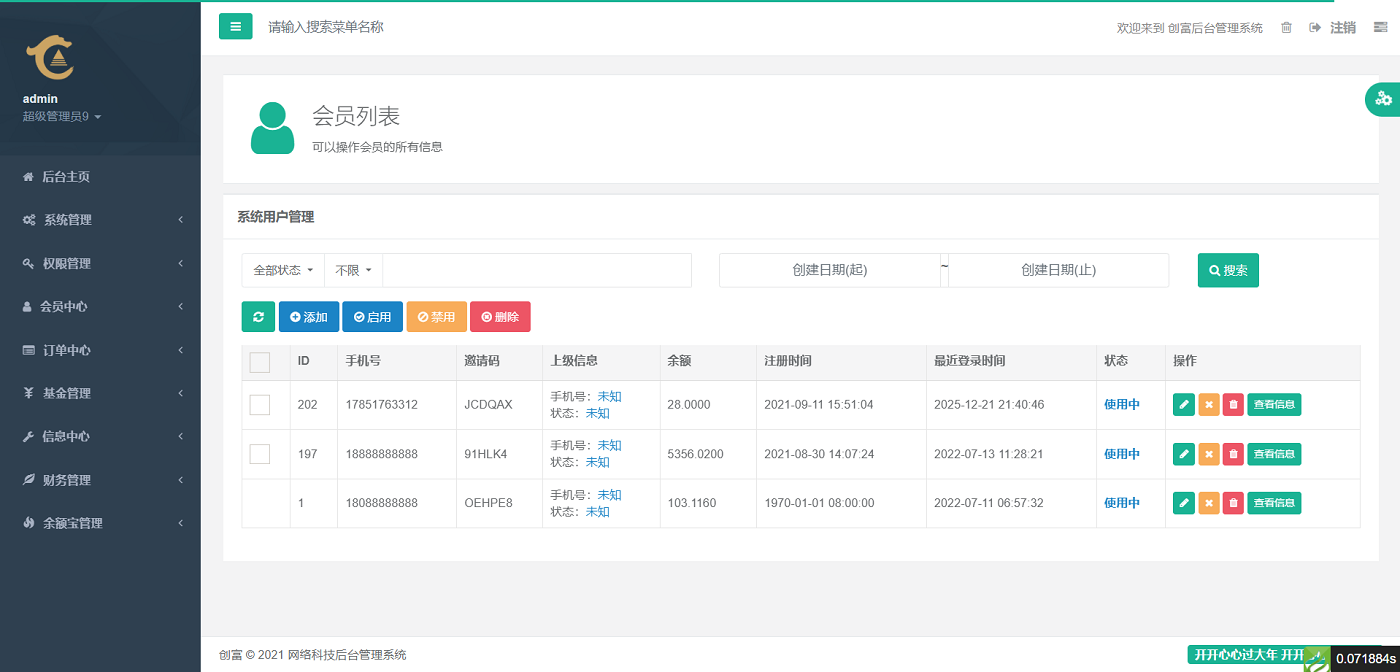Click the list icon at the far top right
The image size is (1400, 672).
click(x=1379, y=27)
